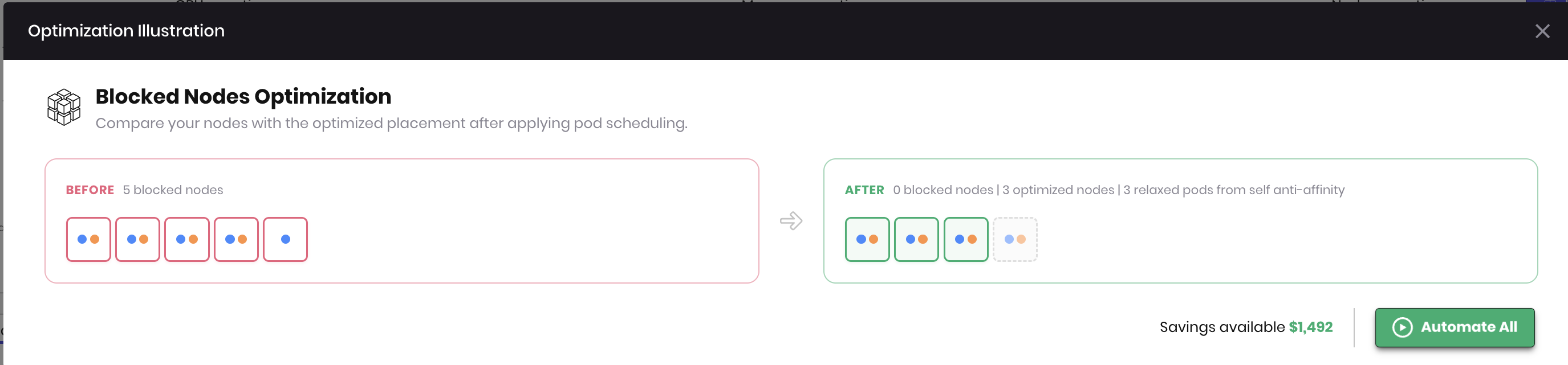Click the '3 optimized nodes' summary text

(1058, 190)
